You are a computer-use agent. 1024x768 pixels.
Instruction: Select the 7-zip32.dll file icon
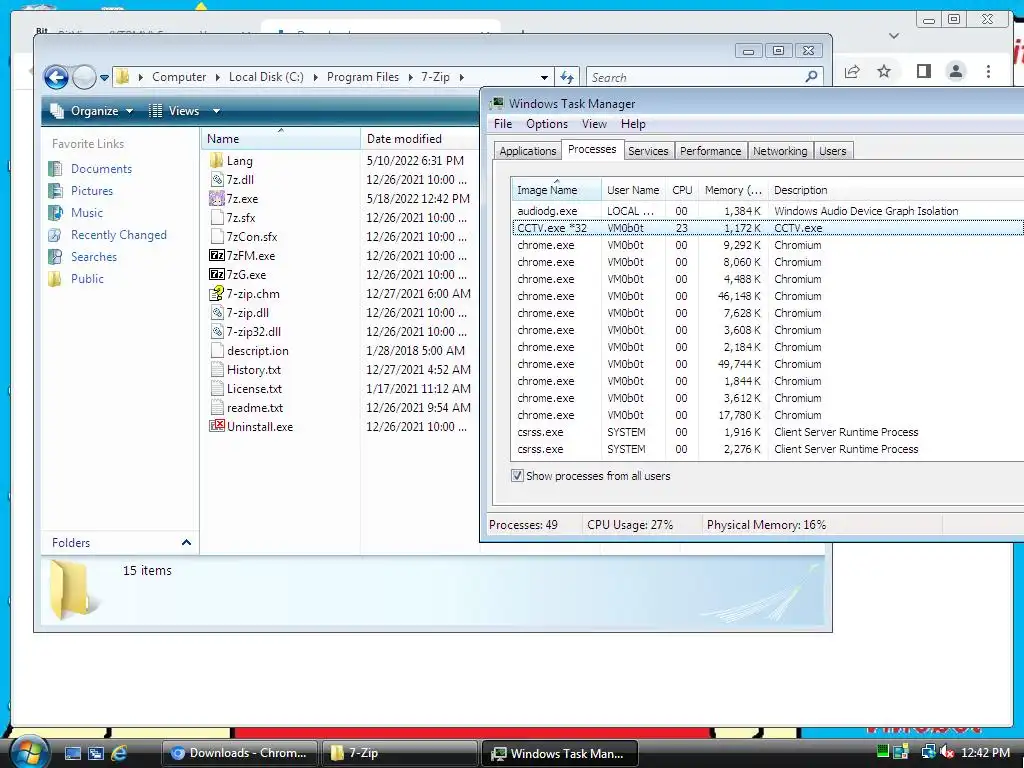(x=217, y=332)
